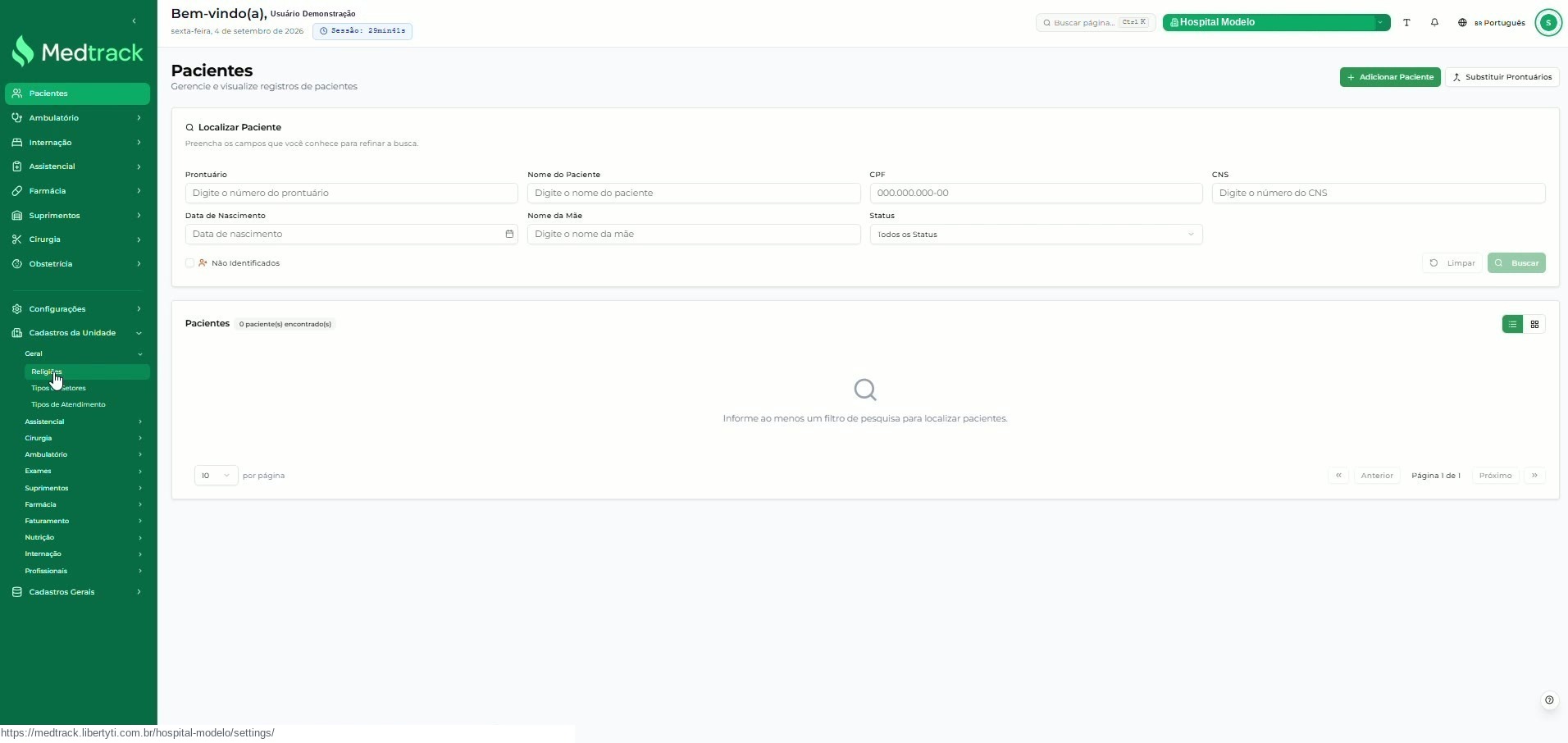Expand the Cadastros Gerais menu
Screen dimensions: 1568x743
(78, 592)
